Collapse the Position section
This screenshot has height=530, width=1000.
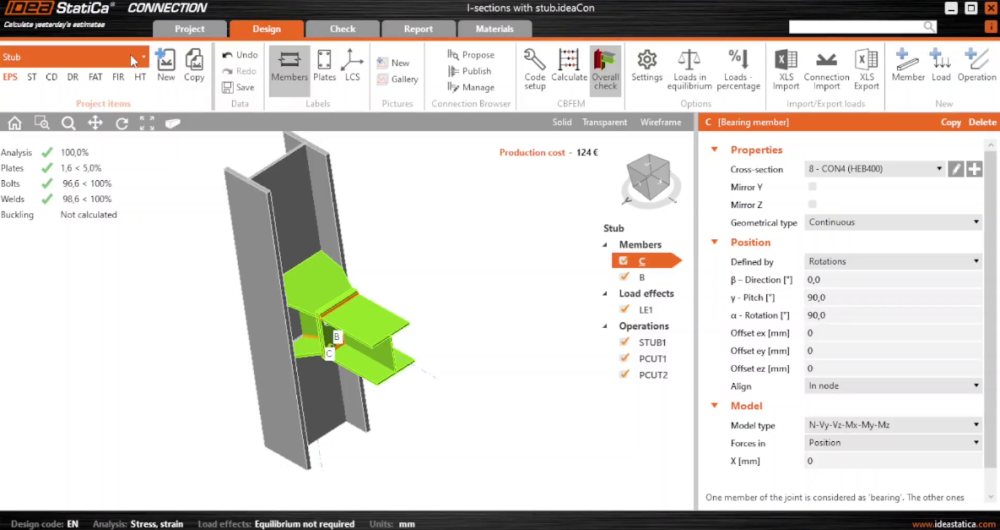point(714,242)
